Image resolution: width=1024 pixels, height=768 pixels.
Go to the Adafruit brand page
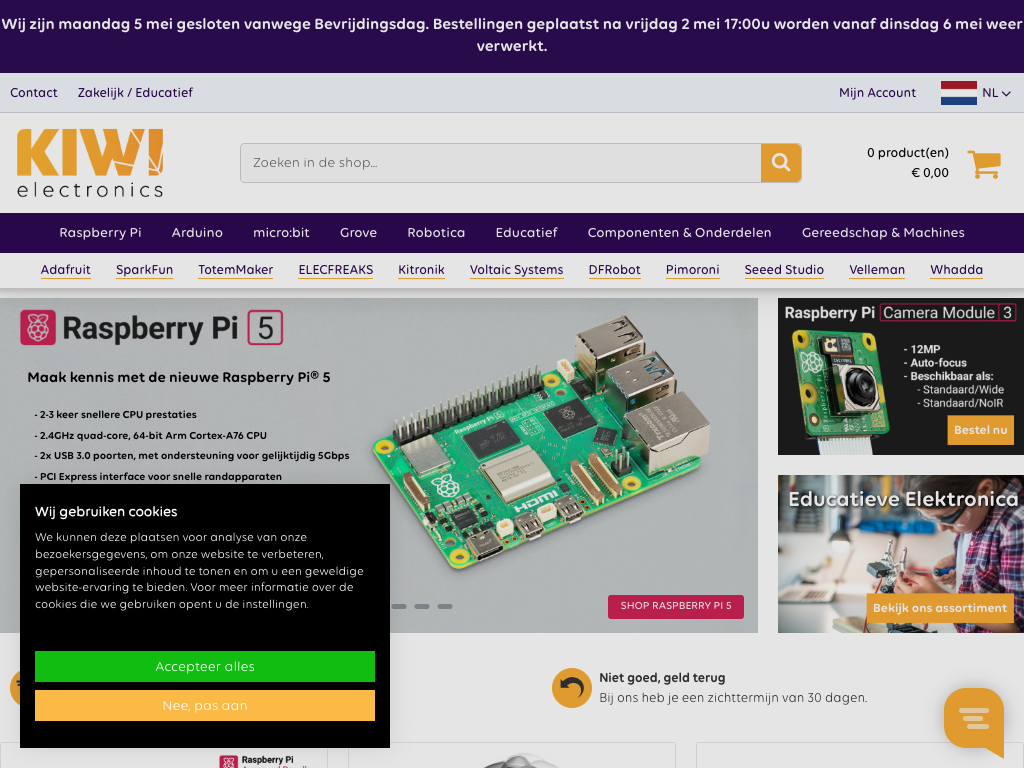click(x=65, y=270)
